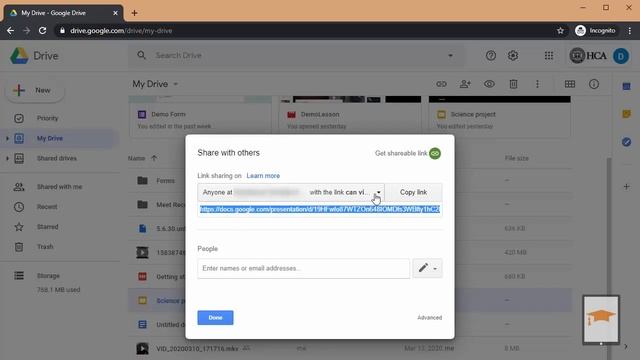The height and width of the screenshot is (360, 640).
Task: Open the DemoLesson quick access card
Action: click(x=350, y=117)
